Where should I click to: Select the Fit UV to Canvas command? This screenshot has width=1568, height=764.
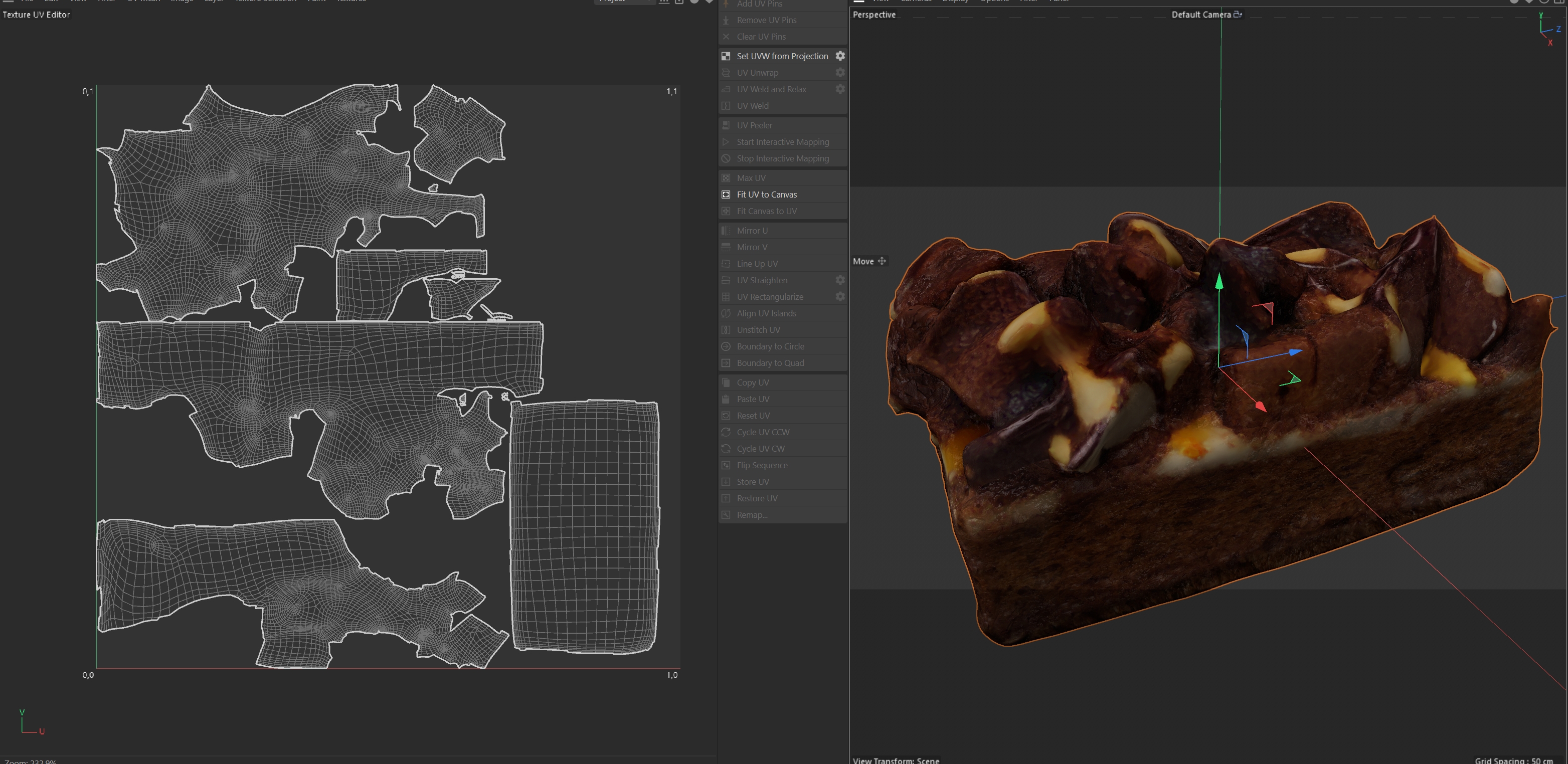pyautogui.click(x=766, y=195)
